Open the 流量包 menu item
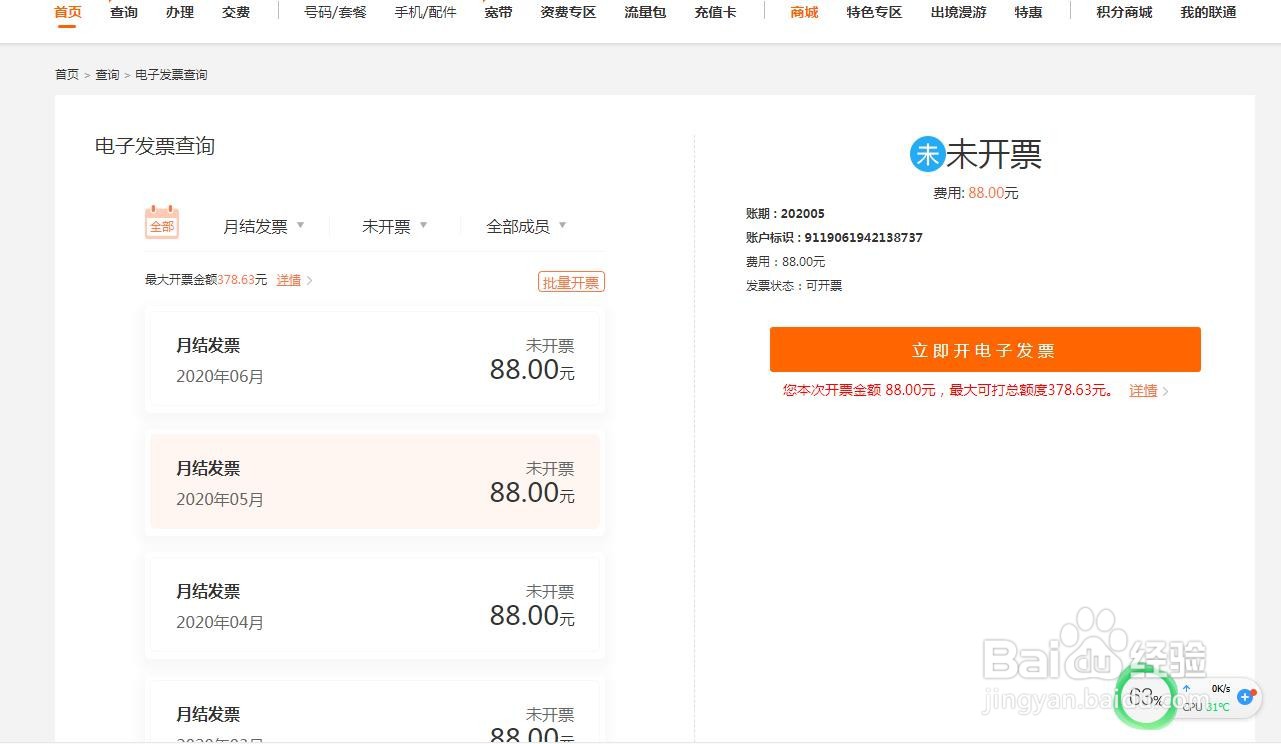This screenshot has width=1281, height=744. [644, 13]
